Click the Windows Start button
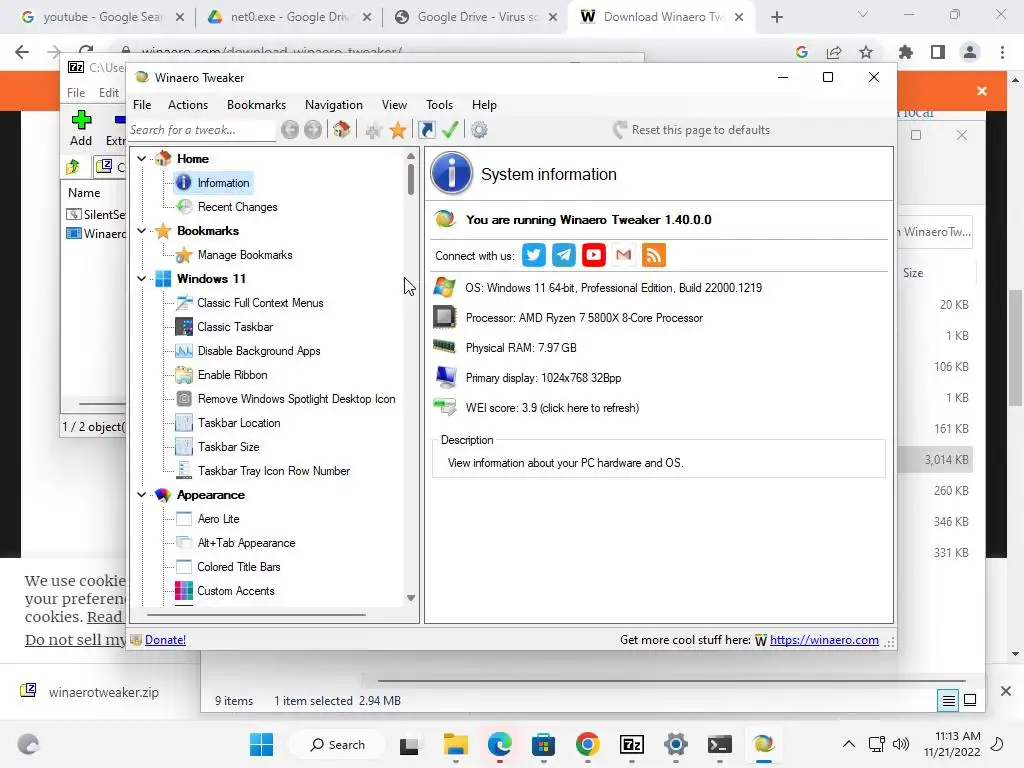The image size is (1024, 768). tap(261, 744)
